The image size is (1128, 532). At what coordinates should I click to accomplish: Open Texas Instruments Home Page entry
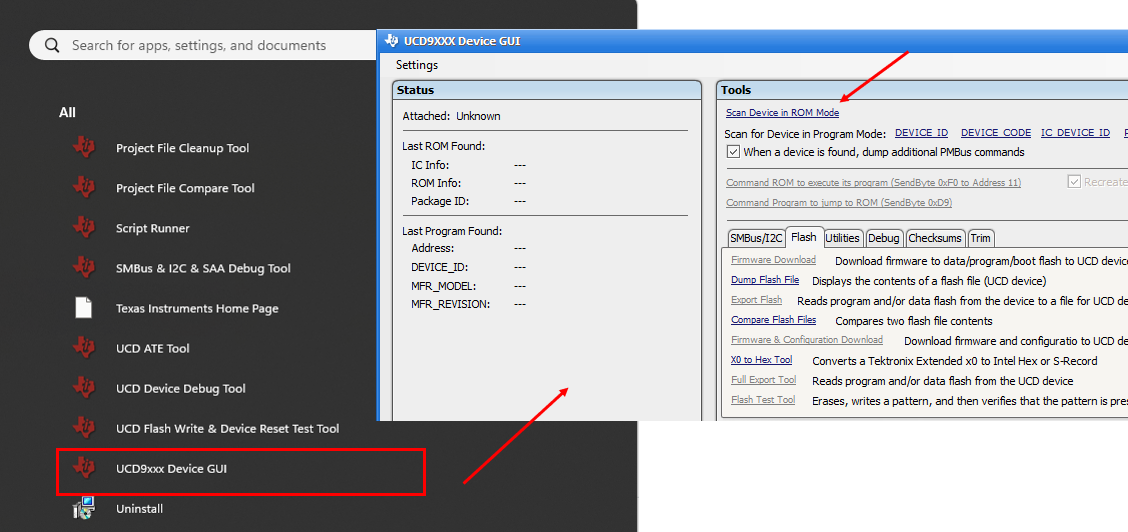coord(197,308)
